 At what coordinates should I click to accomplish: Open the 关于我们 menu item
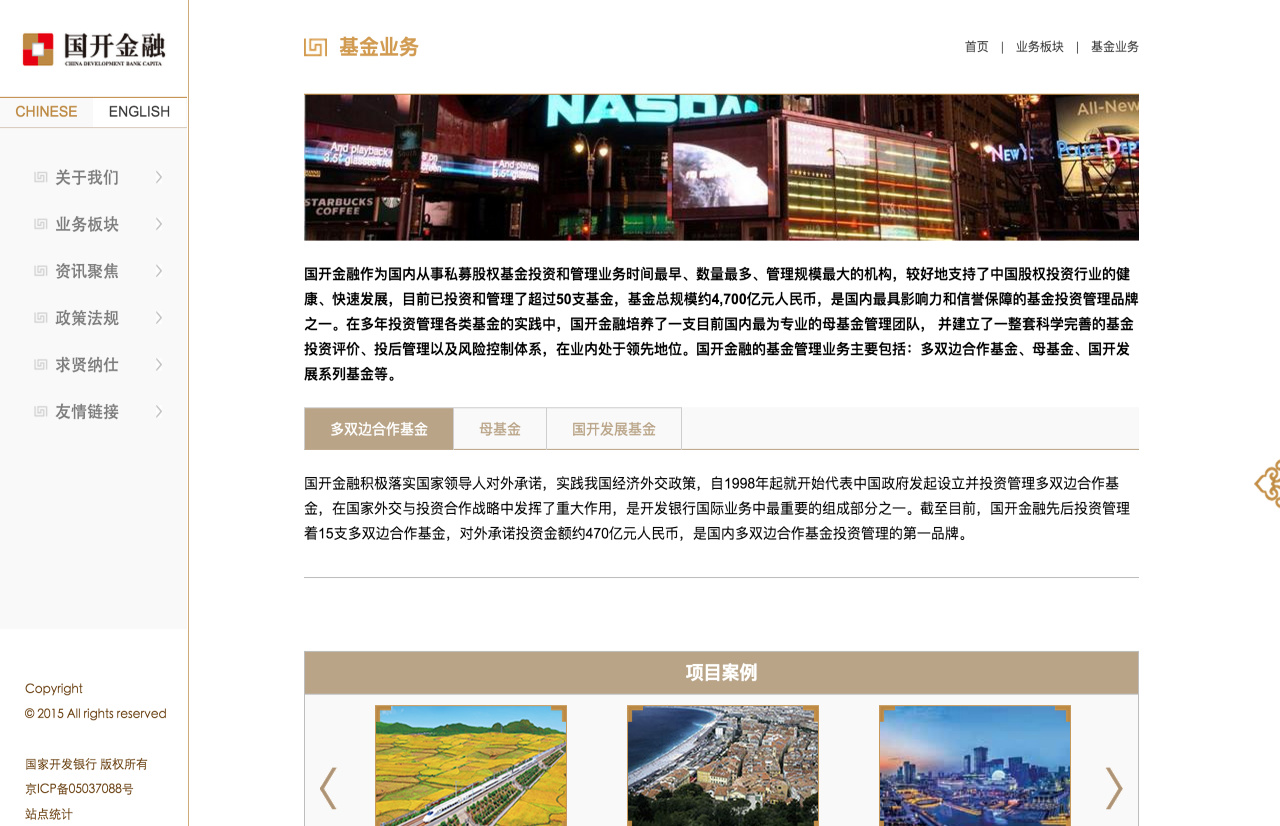tap(87, 177)
